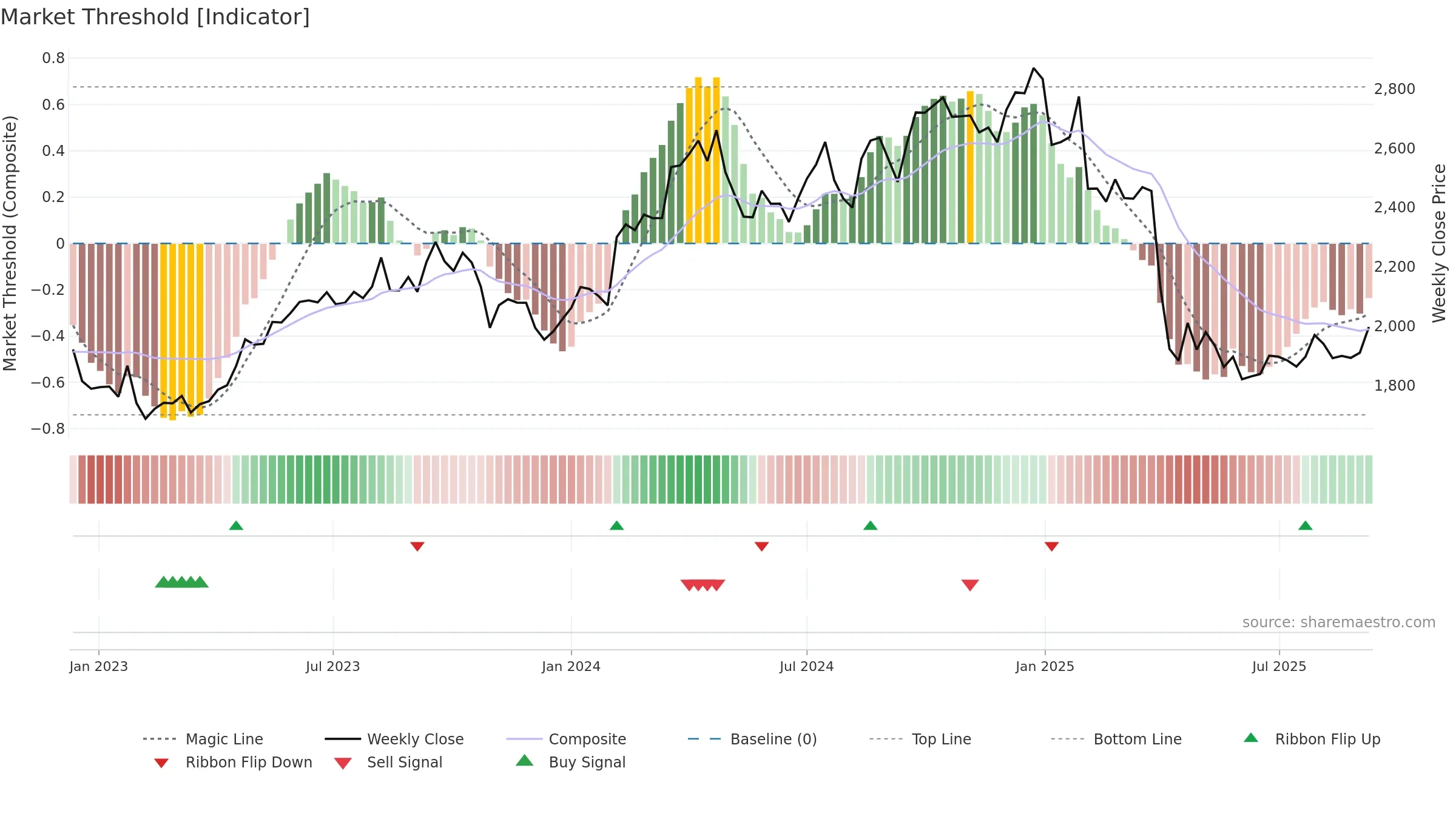The width and height of the screenshot is (1456, 819).
Task: Toggle the Weekly Close legend entry
Action: 394,739
